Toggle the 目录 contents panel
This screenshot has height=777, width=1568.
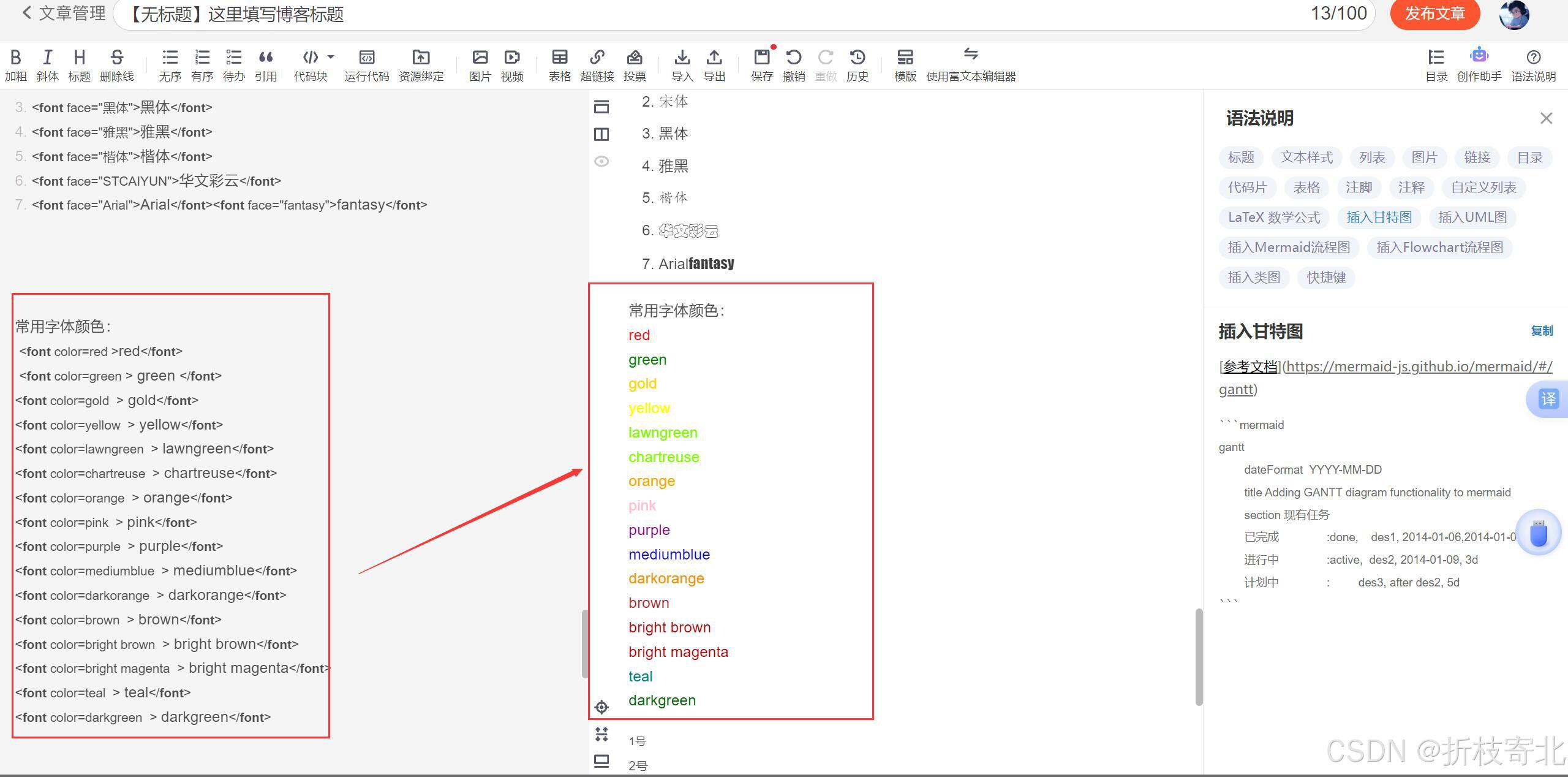tap(1436, 58)
